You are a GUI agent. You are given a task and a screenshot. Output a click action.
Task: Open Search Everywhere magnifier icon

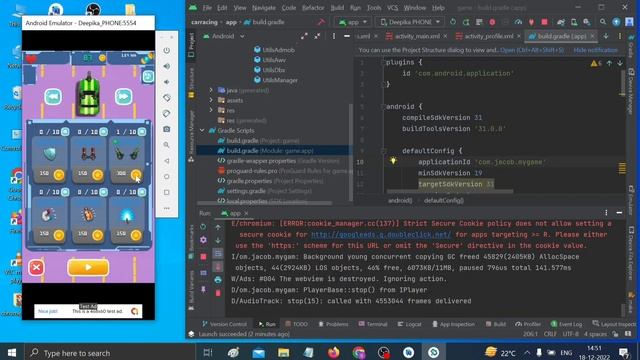tap(603, 22)
